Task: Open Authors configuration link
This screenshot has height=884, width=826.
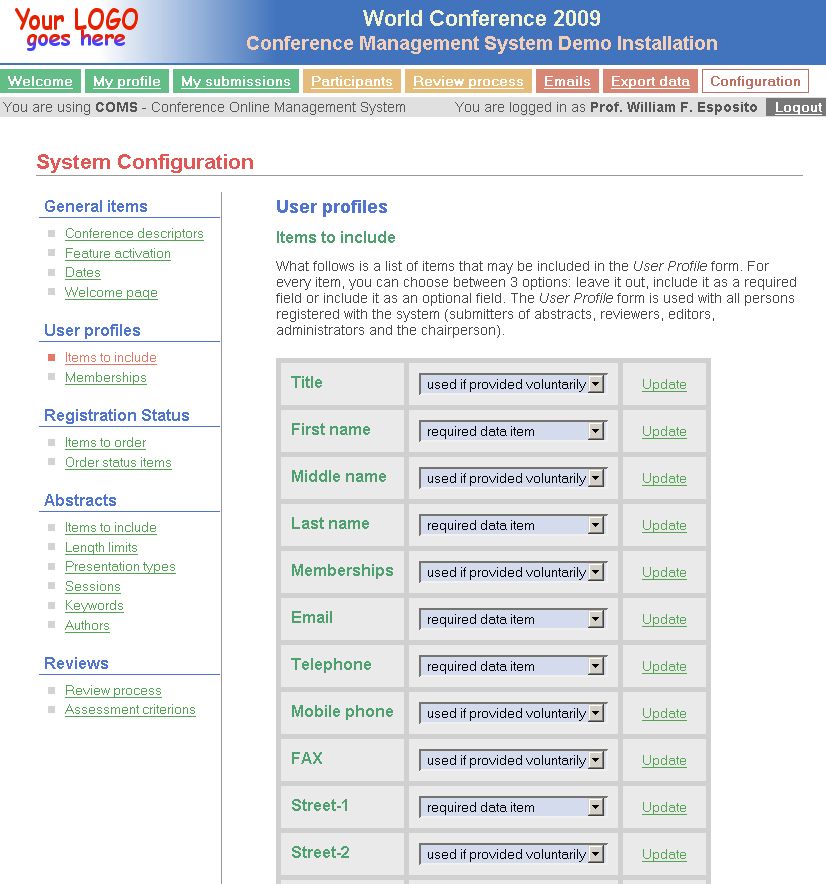Action: pos(87,626)
